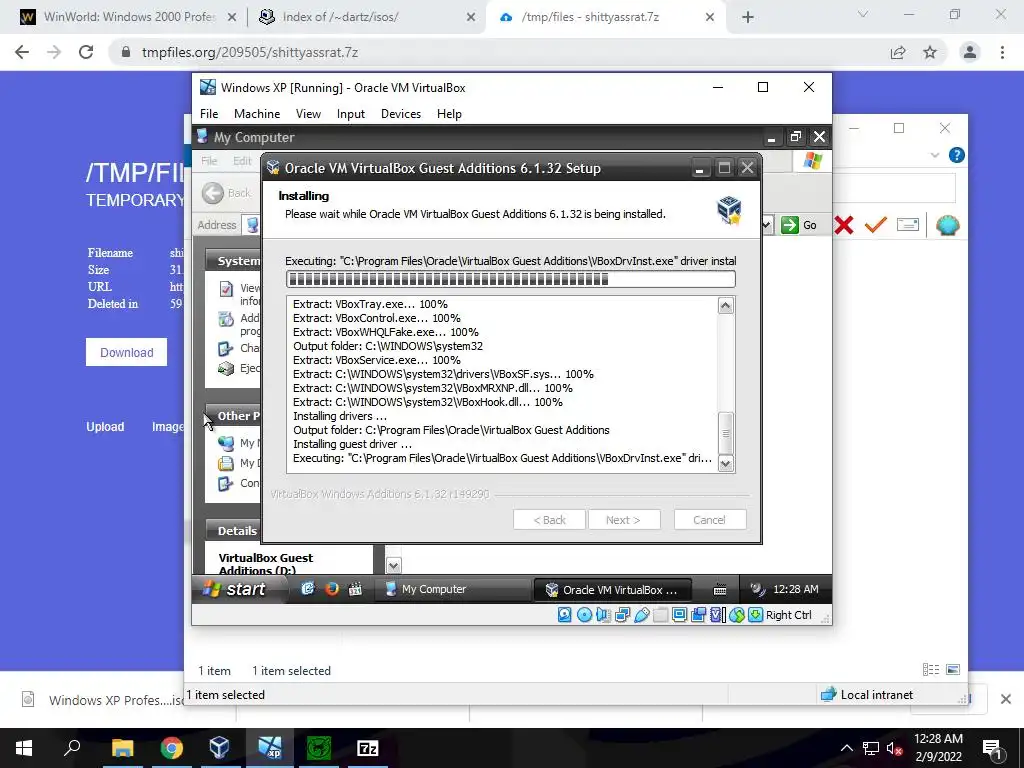Click the keyboard icon in XP system tray
The image size is (1024, 768).
pyautogui.click(x=720, y=590)
